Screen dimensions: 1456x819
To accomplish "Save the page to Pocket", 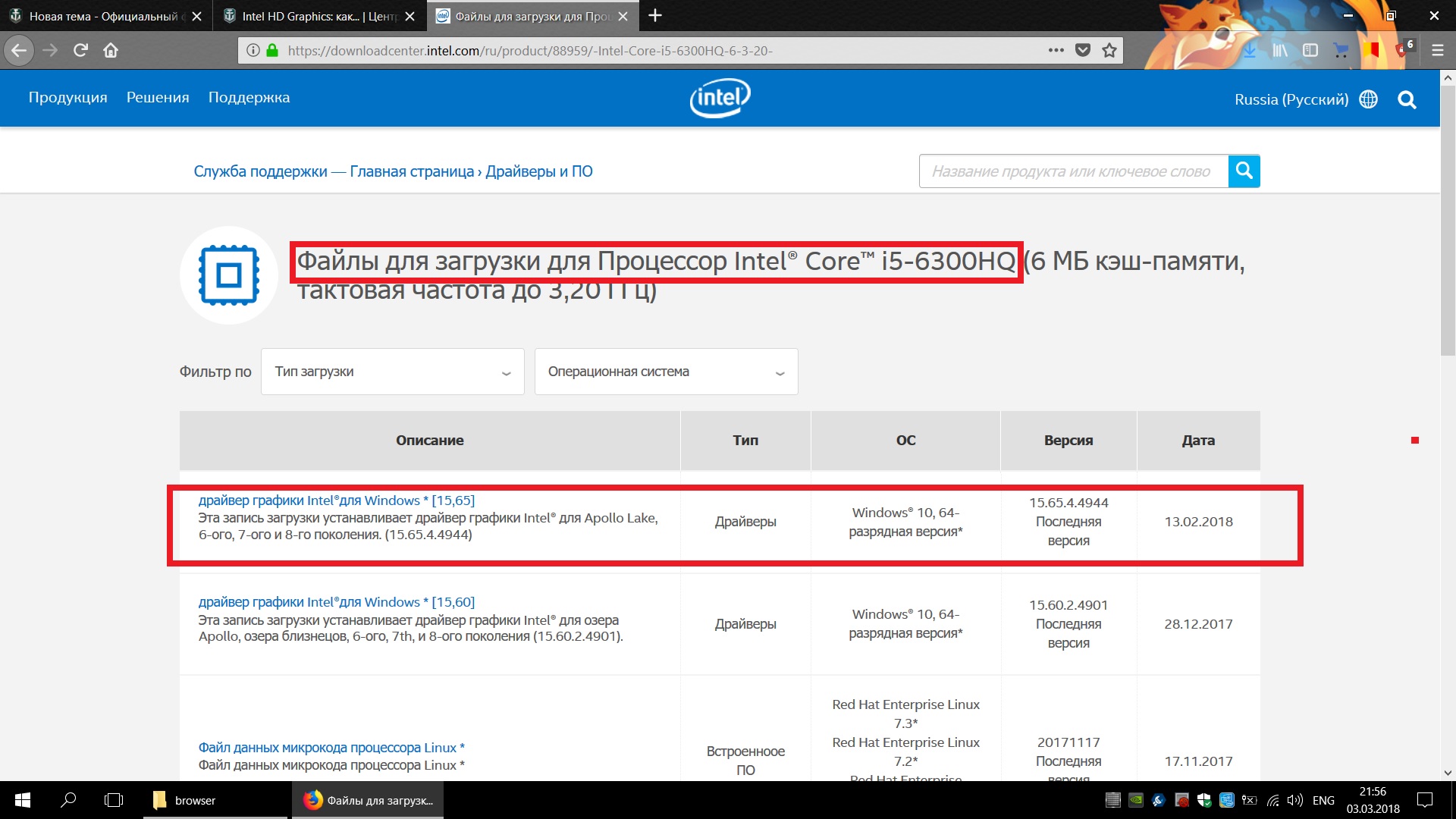I will click(x=1083, y=51).
